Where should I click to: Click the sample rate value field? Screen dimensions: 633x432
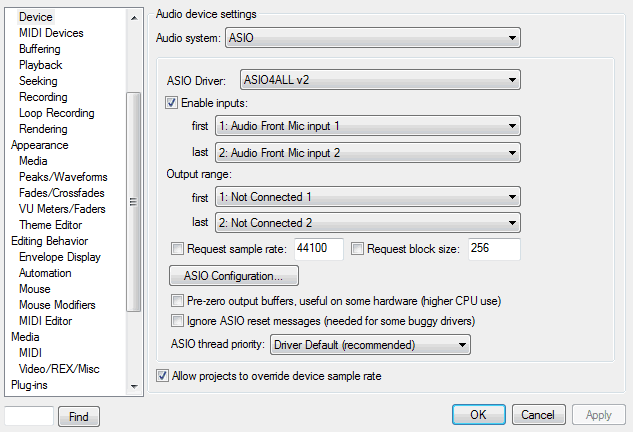[318, 249]
